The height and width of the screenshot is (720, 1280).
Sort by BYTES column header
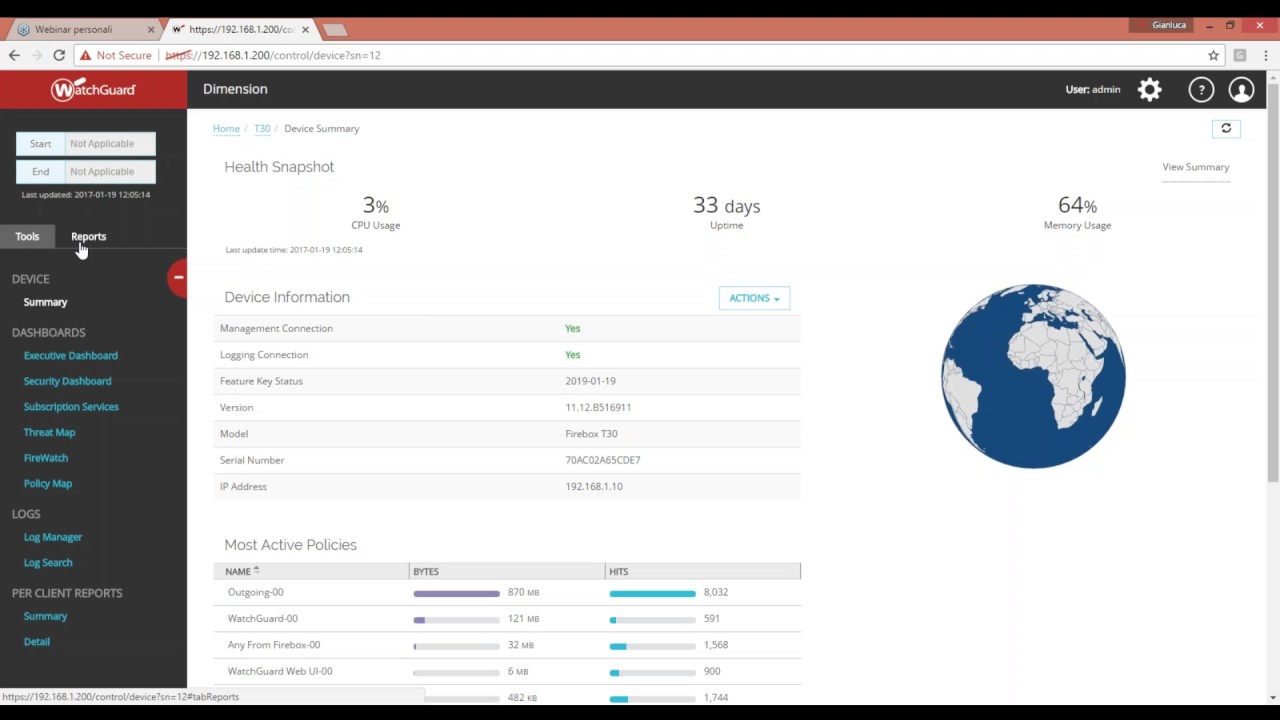pyautogui.click(x=507, y=571)
